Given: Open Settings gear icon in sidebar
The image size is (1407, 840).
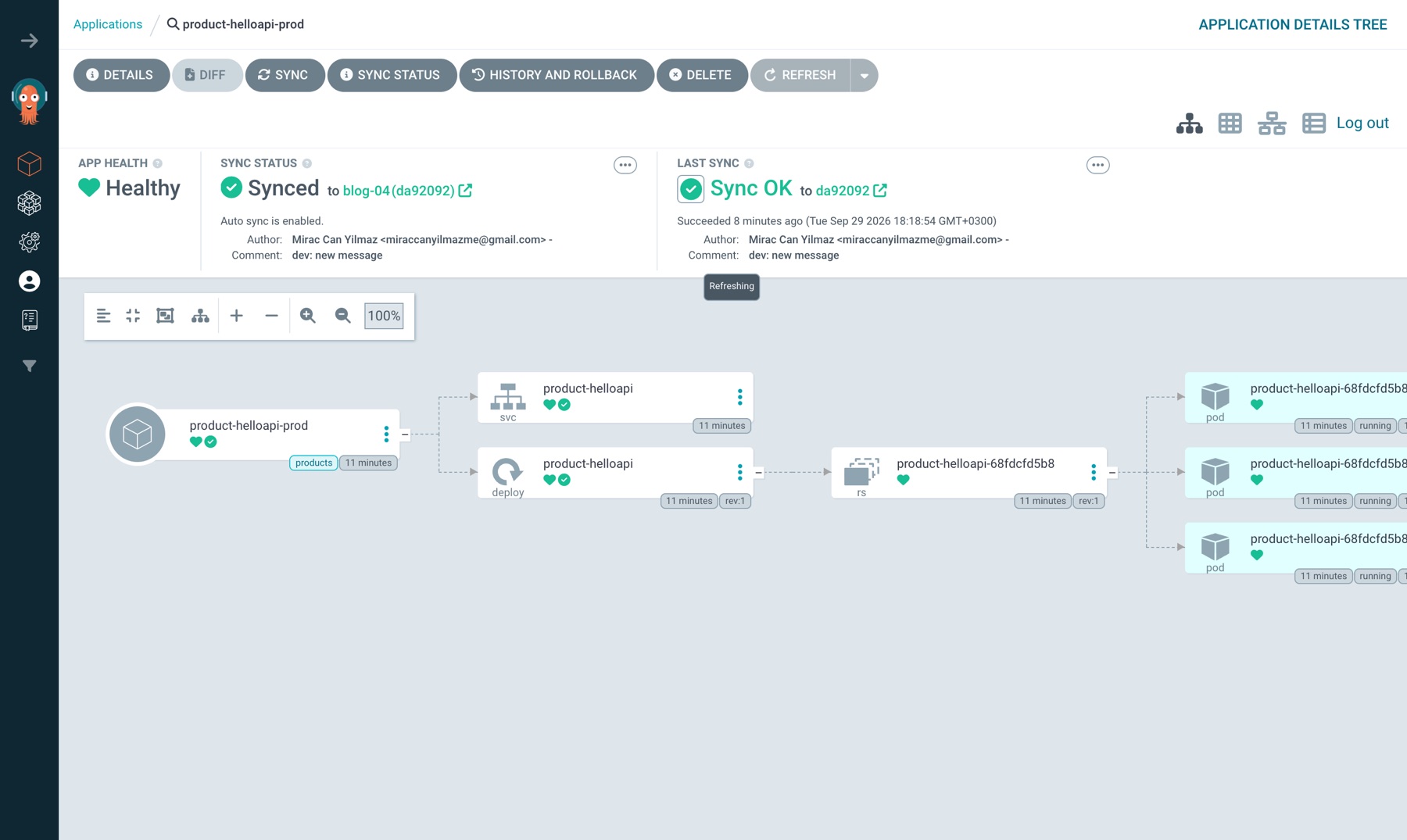Looking at the screenshot, I should tap(30, 242).
